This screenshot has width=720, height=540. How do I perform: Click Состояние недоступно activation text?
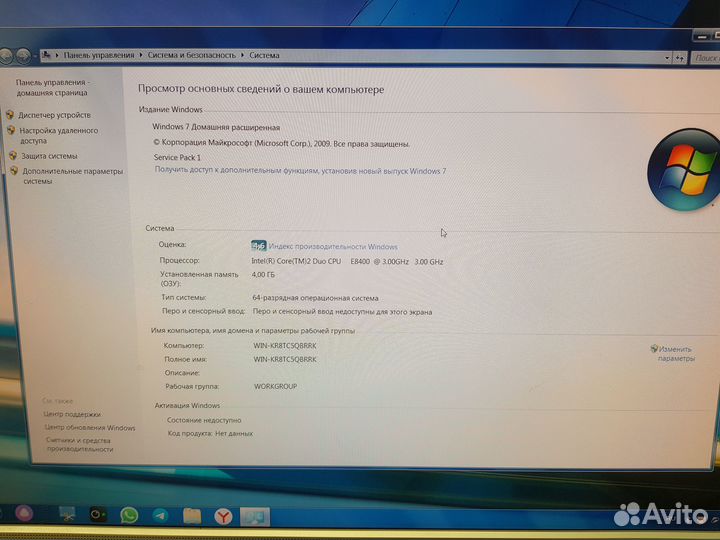coord(204,420)
